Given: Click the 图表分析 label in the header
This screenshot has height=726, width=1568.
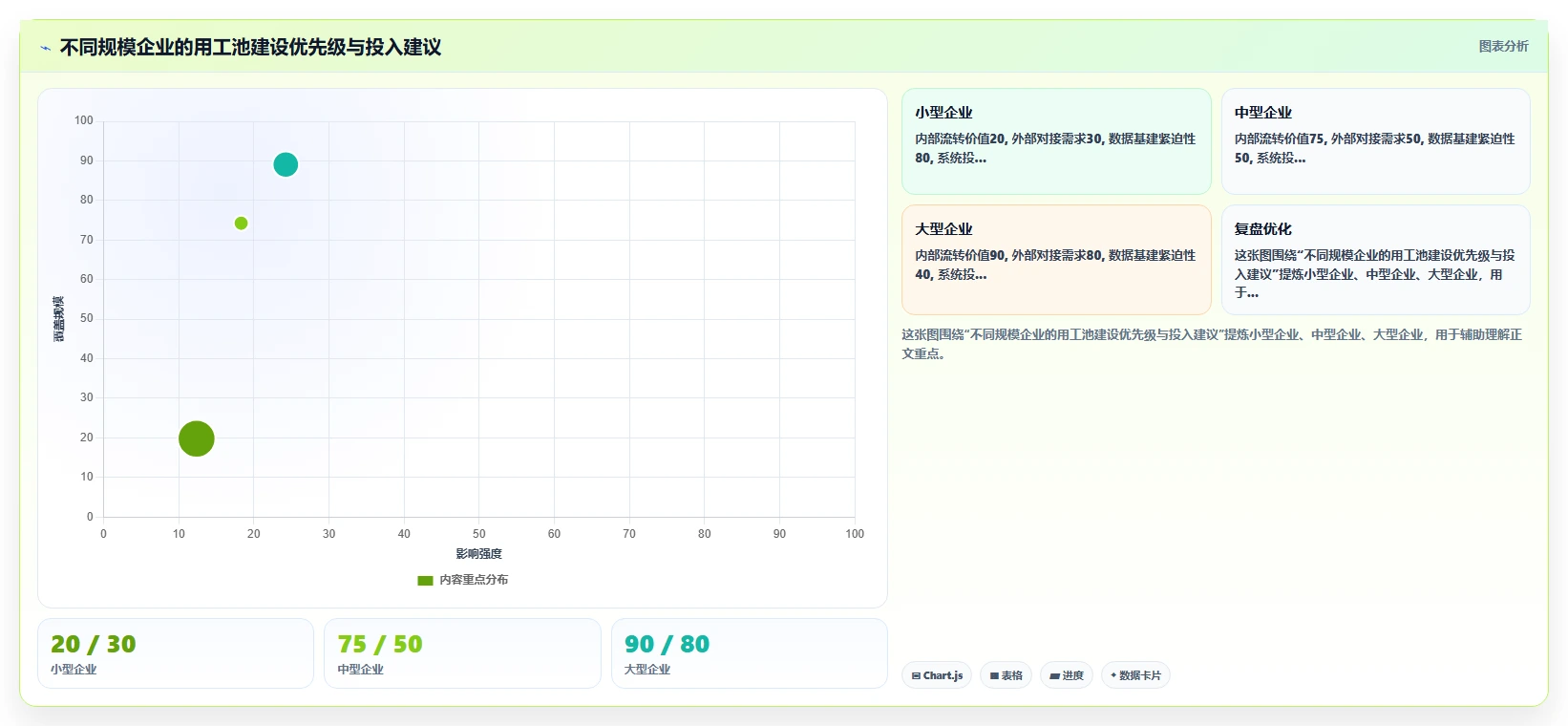Looking at the screenshot, I should [x=1503, y=46].
